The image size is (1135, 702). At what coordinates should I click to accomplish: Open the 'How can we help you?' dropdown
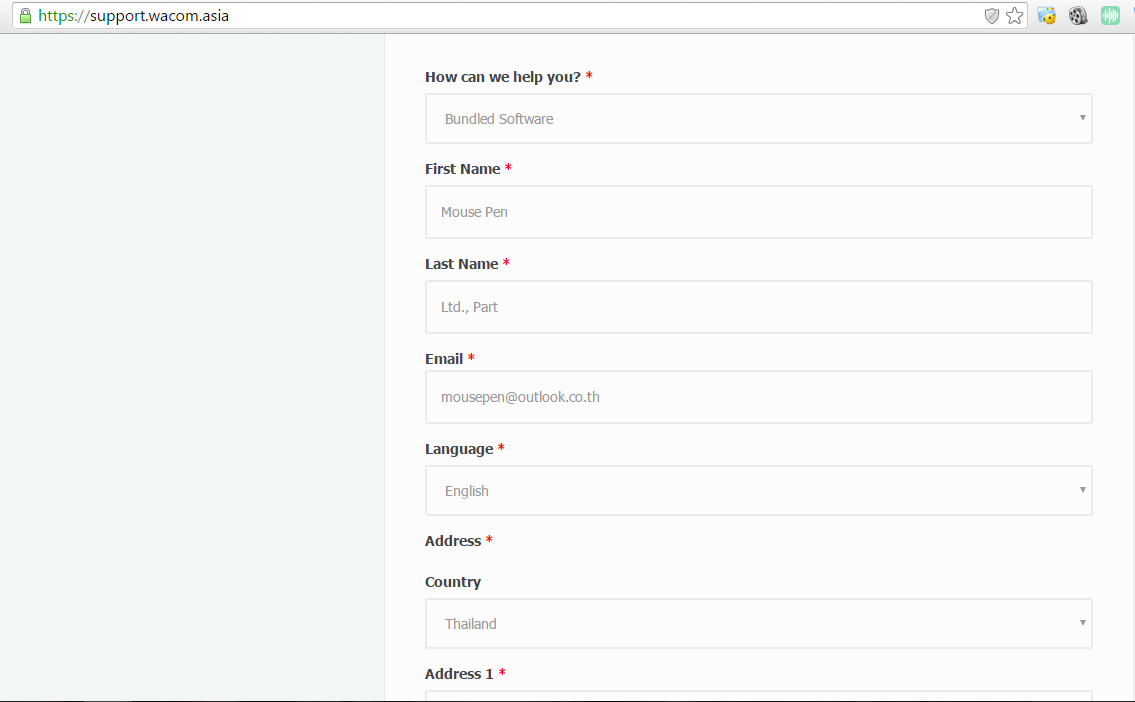[759, 119]
